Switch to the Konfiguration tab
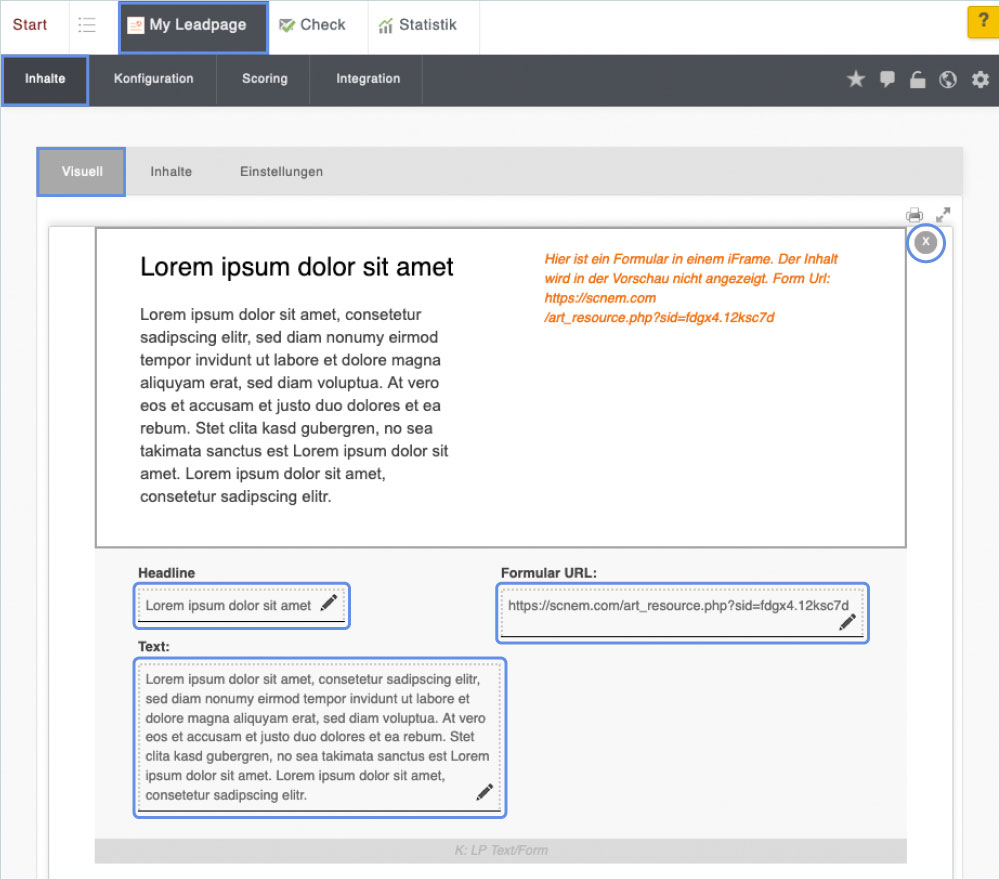 pos(153,79)
